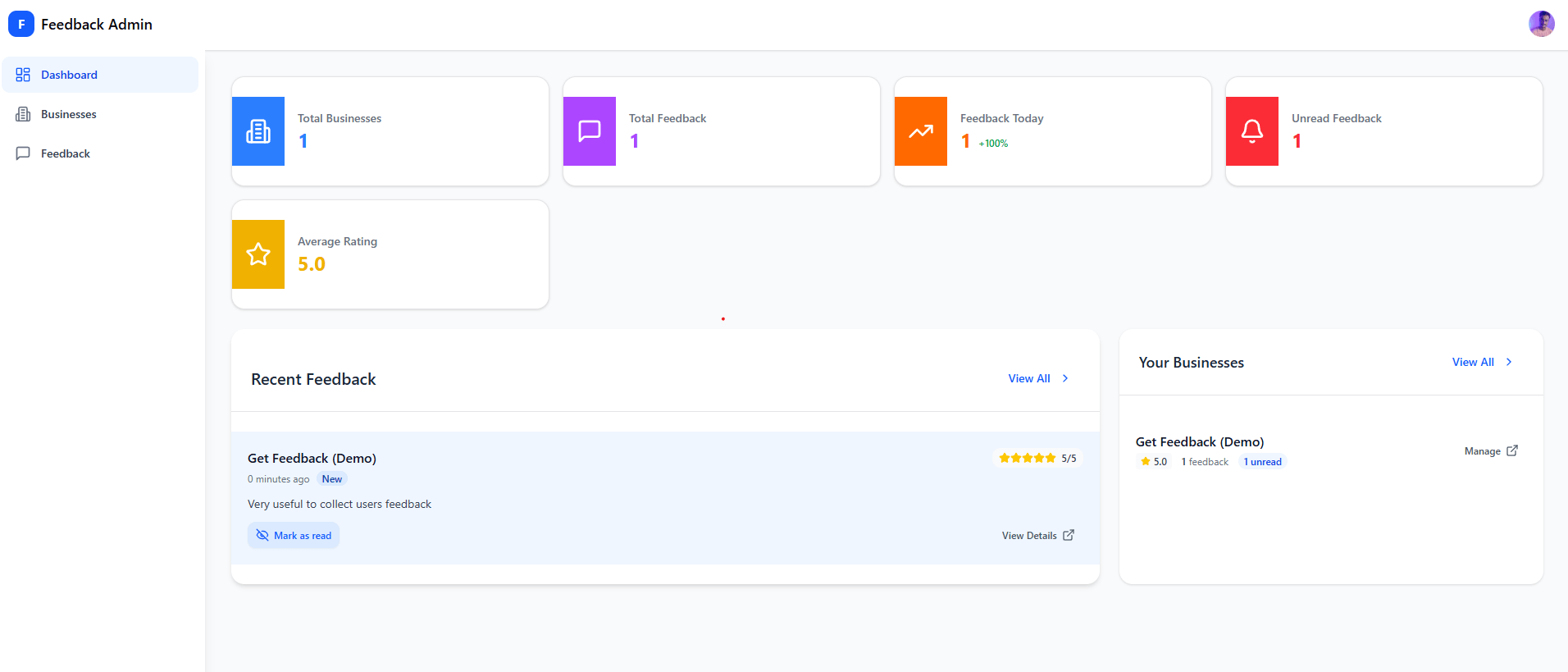Click the red Unread Feedback bell icon
1568x672 pixels.
1252,131
